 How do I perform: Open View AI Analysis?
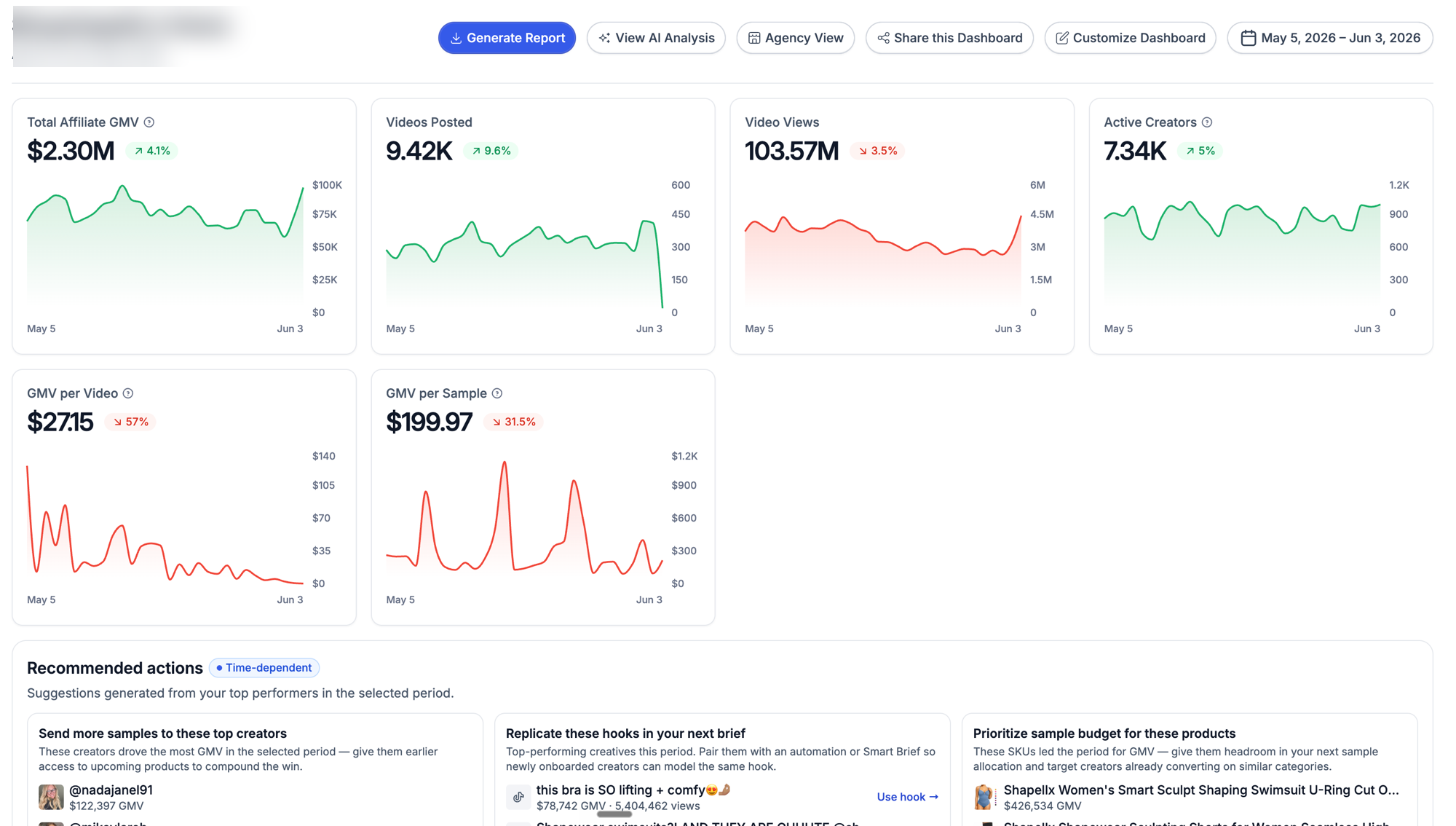point(656,38)
